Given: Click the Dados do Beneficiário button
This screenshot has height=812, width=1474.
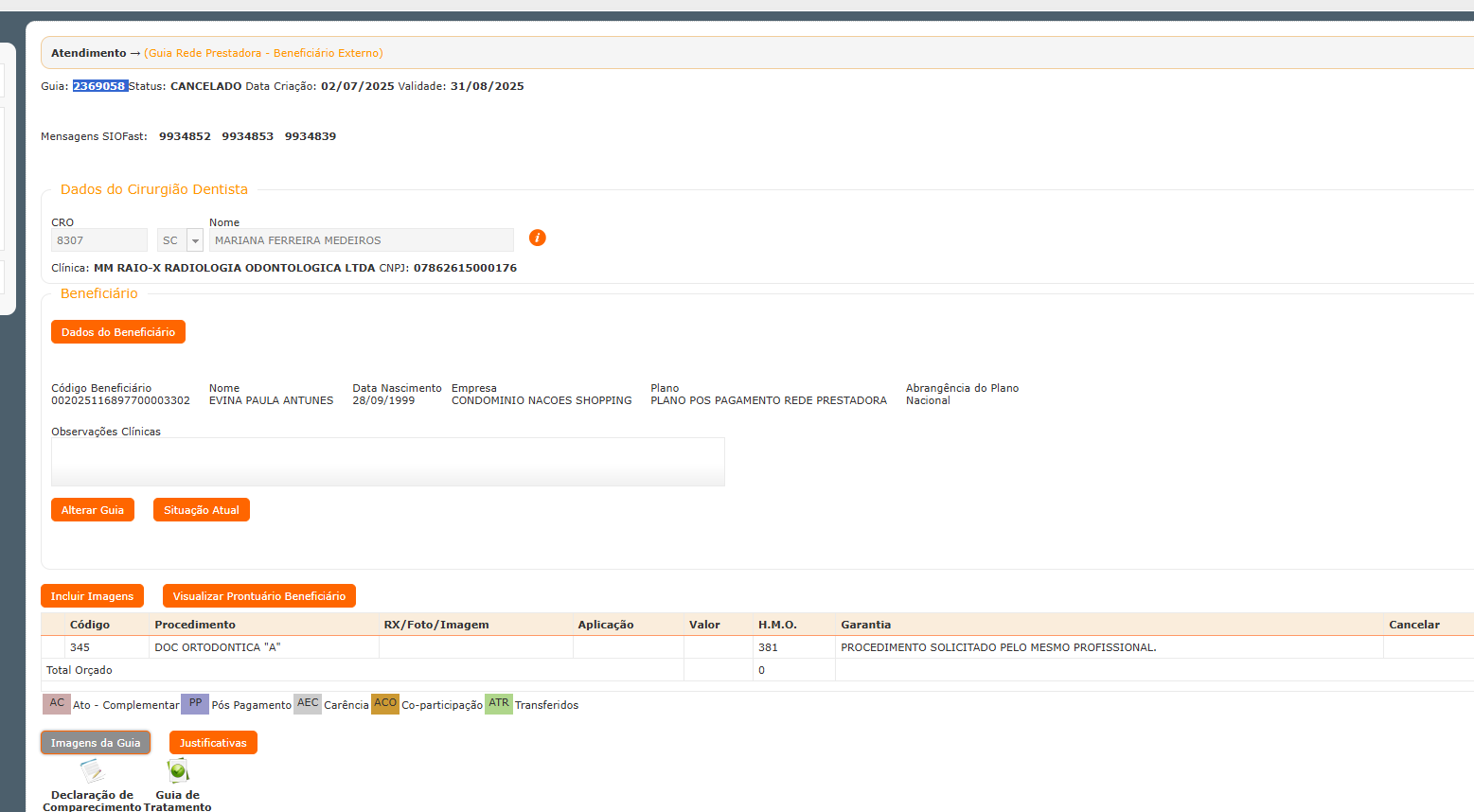Looking at the screenshot, I should [x=118, y=332].
